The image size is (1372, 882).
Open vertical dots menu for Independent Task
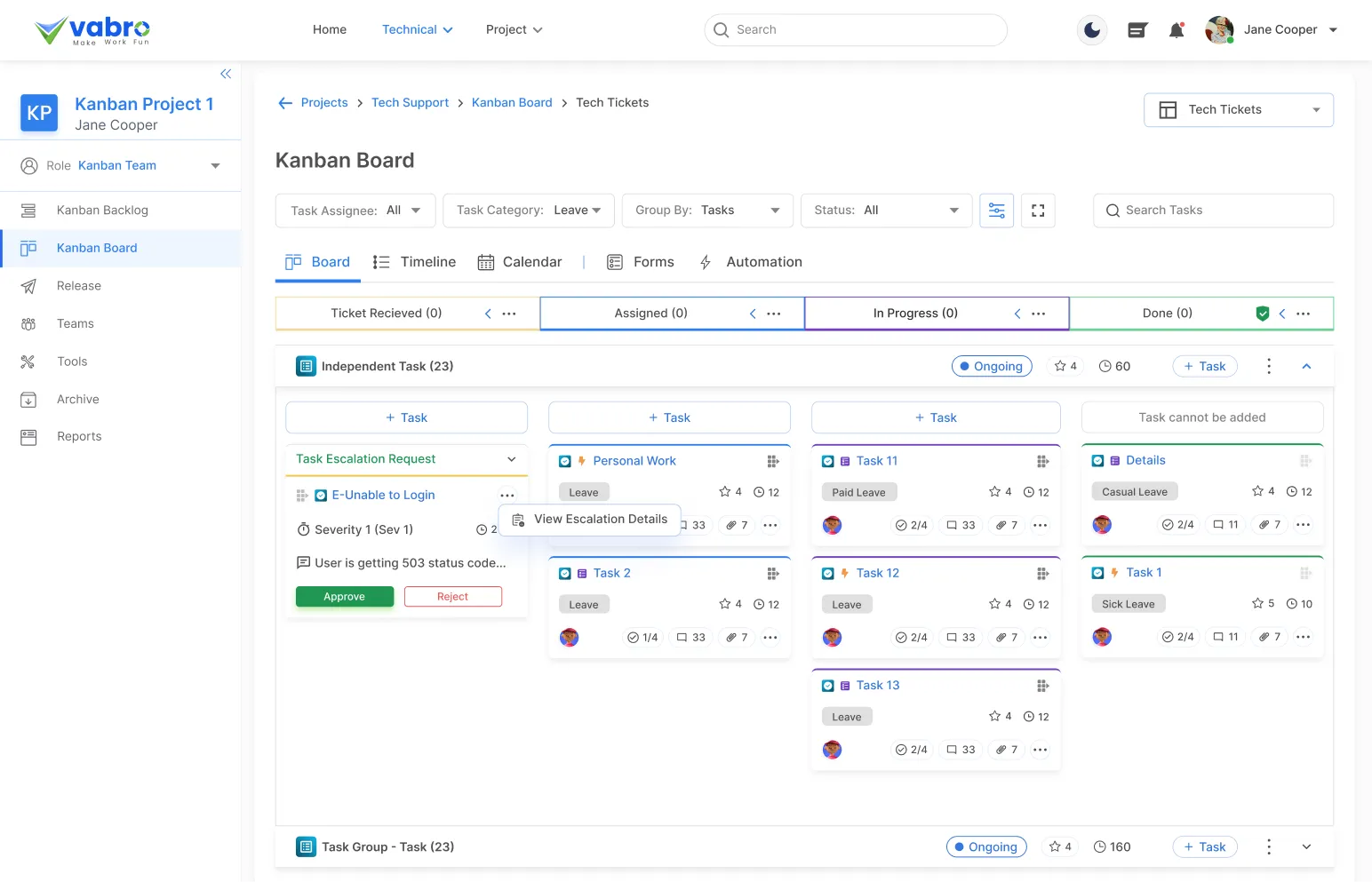pyautogui.click(x=1268, y=366)
